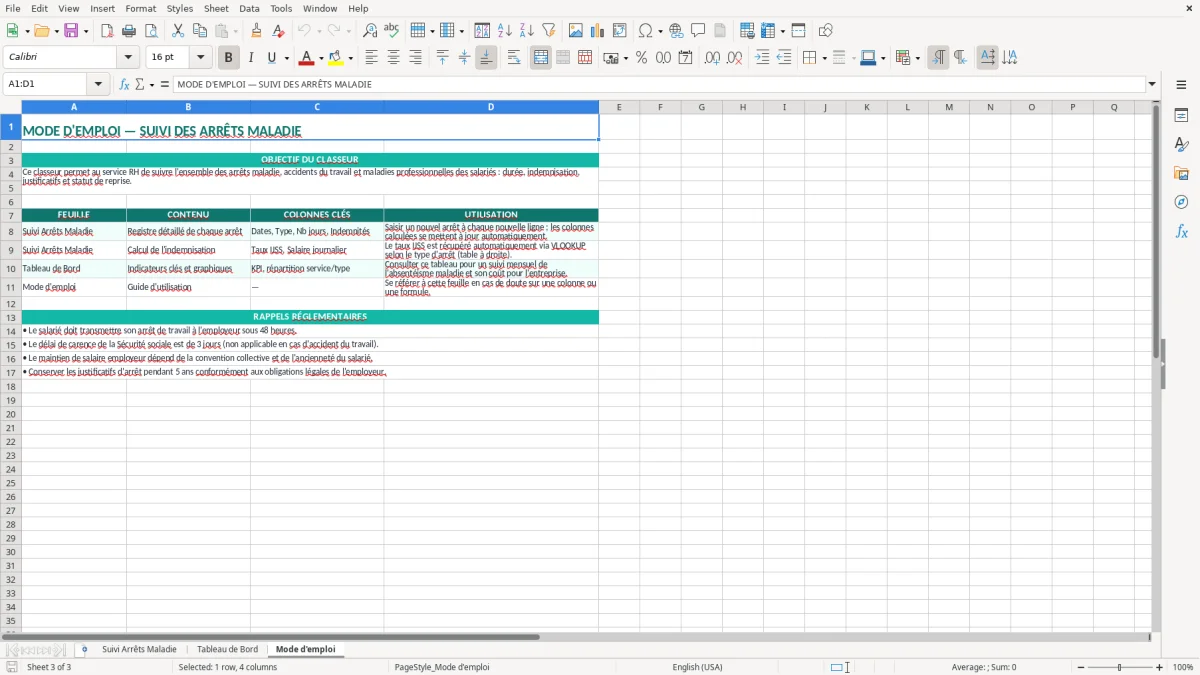Screen dimensions: 1200x675
Task: Open Print Preview toggle
Action: tap(150, 31)
